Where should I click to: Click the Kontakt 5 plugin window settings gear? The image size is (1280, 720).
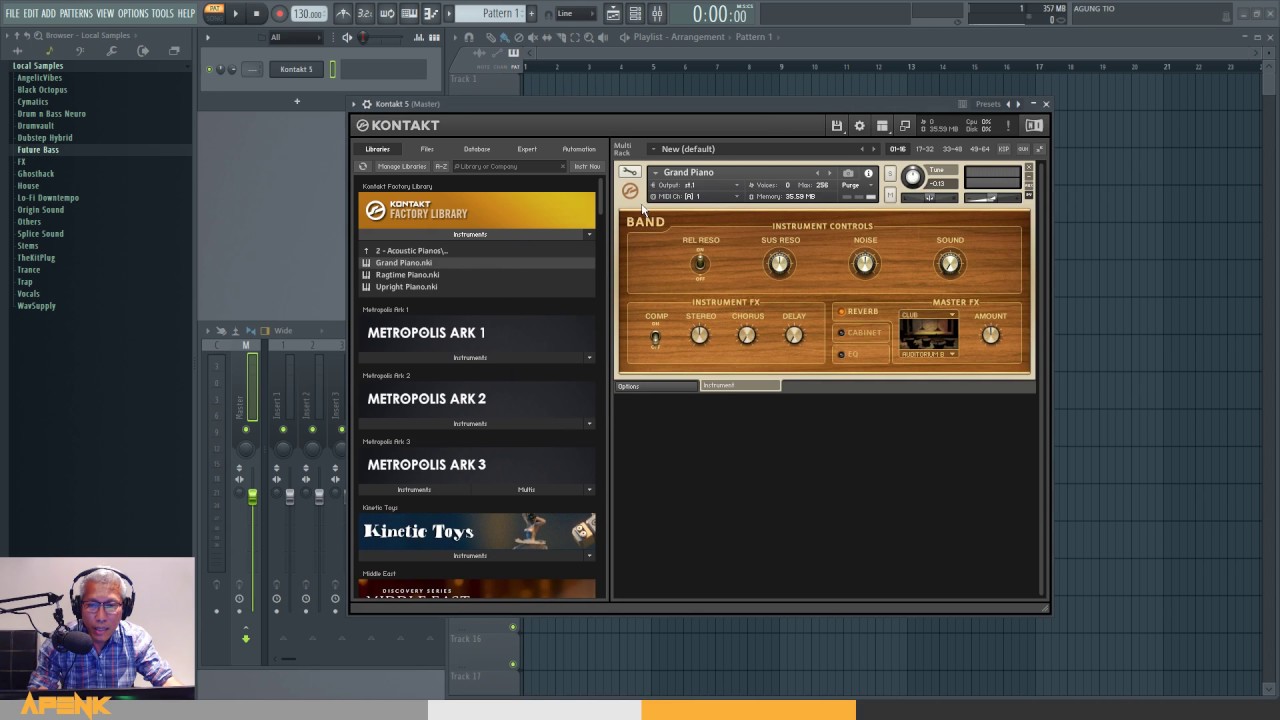point(367,104)
